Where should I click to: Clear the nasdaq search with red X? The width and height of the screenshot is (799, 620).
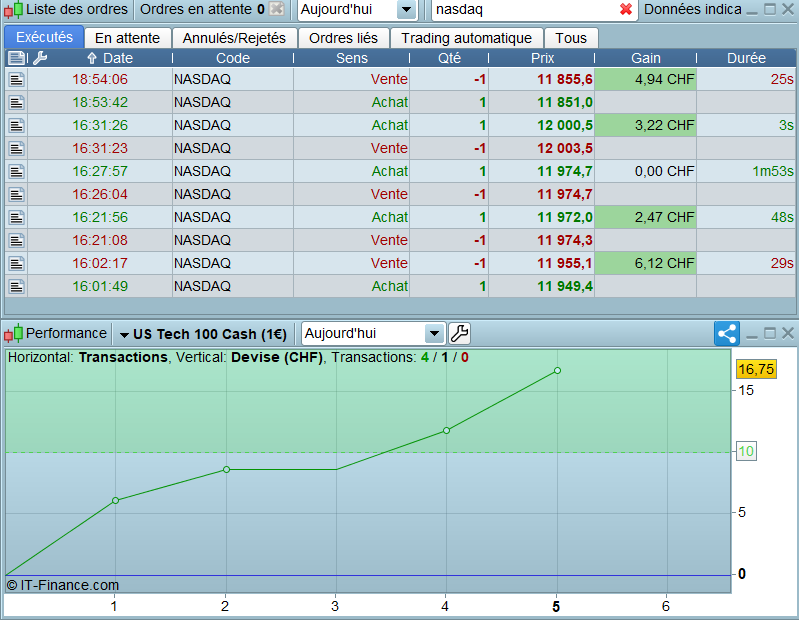click(626, 10)
